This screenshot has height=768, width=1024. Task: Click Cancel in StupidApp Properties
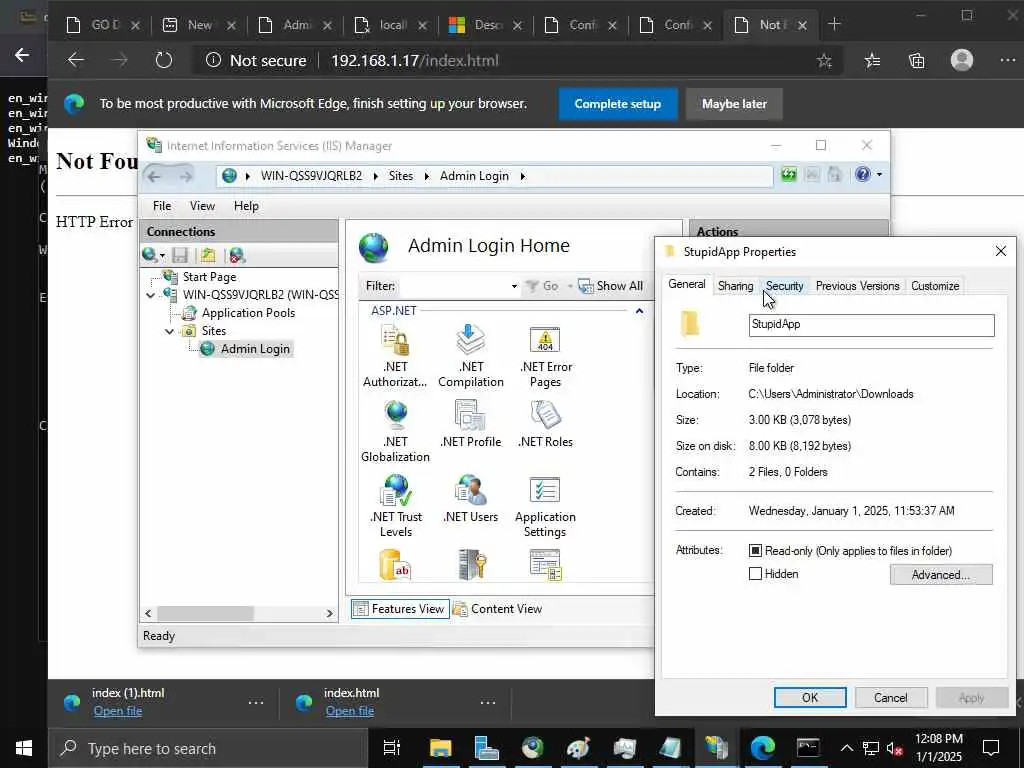[891, 697]
